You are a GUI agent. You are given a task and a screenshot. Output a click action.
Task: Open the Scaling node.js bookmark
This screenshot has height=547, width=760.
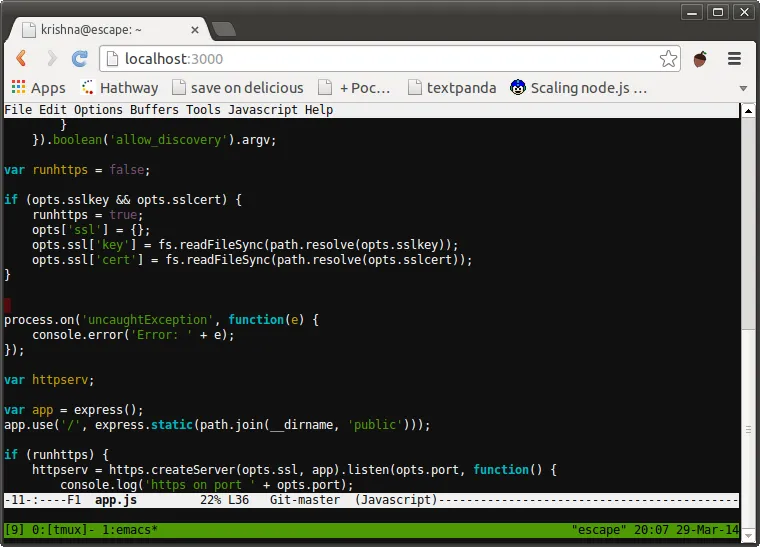(578, 88)
